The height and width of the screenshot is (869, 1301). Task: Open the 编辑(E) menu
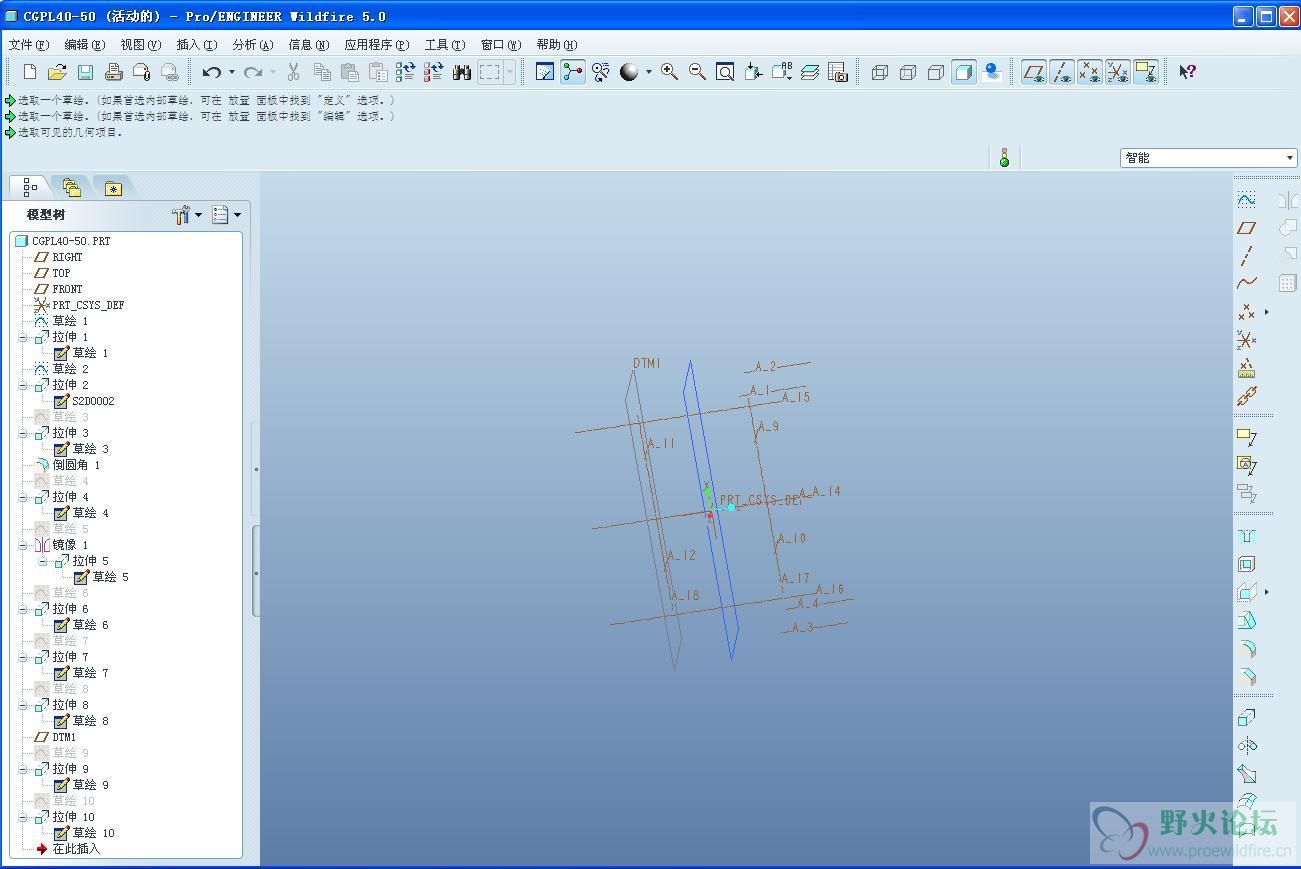coord(85,45)
